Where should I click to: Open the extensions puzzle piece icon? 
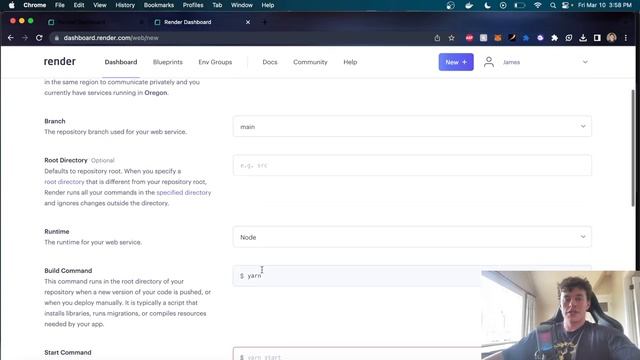tap(554, 38)
